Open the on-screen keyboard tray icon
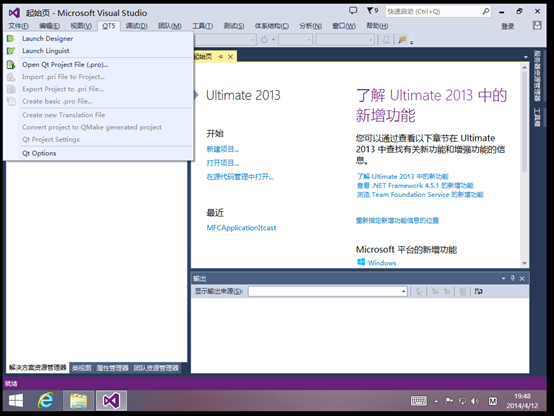The image size is (554, 416). coord(419,401)
